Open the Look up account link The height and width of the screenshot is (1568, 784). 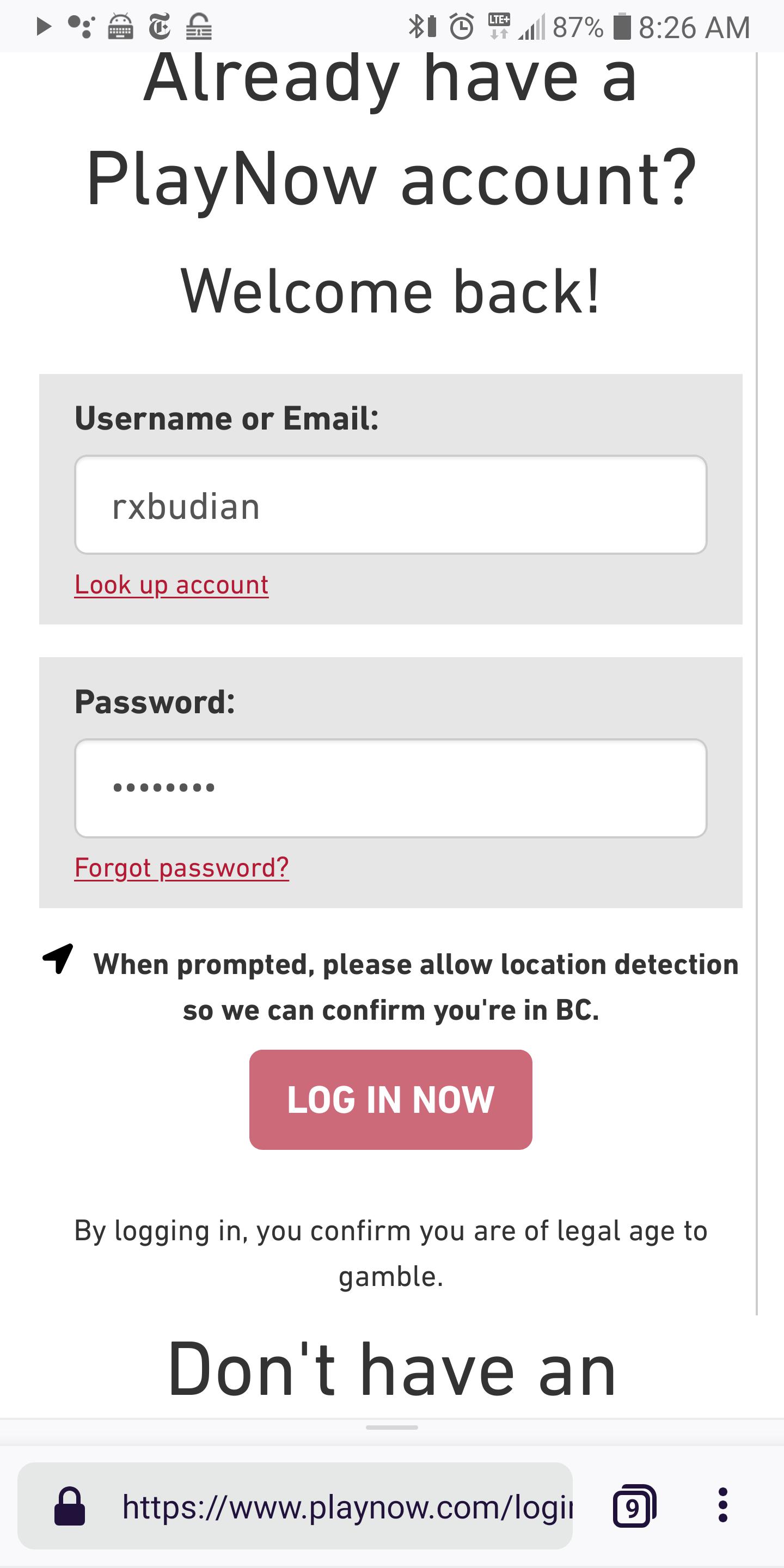171,585
